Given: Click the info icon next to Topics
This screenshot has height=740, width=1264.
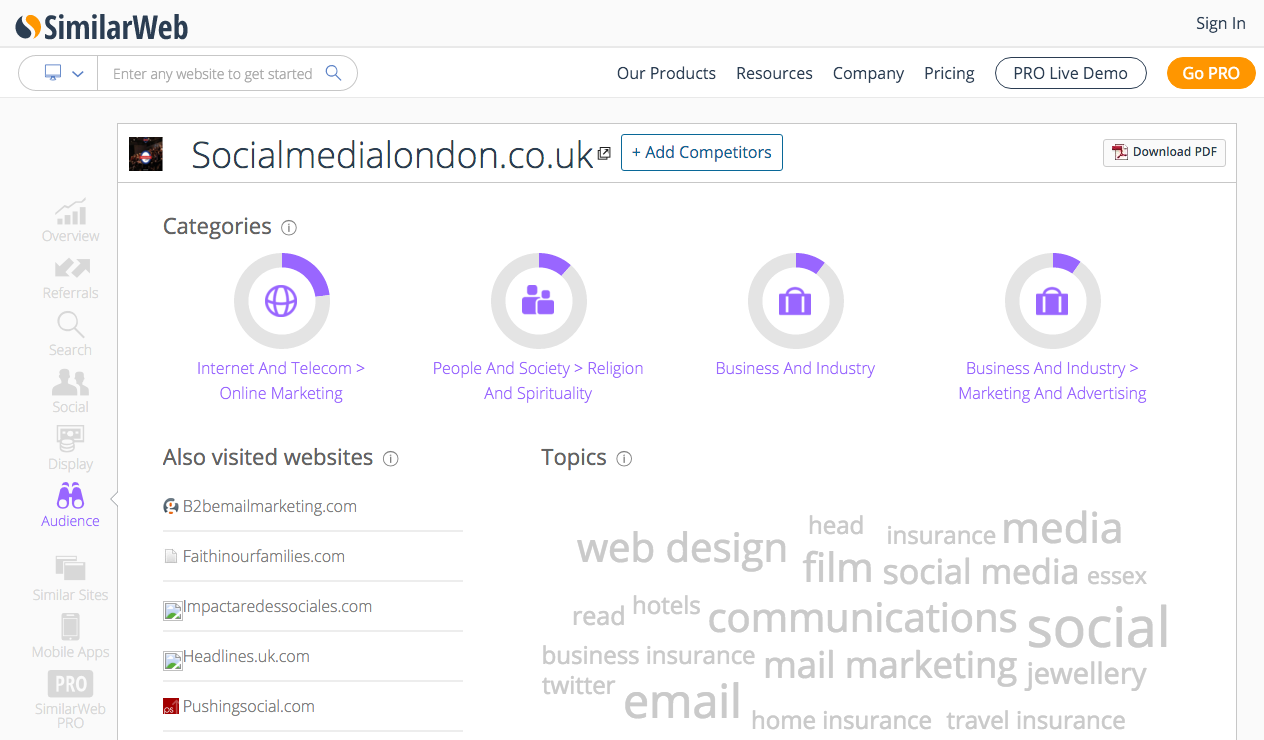Looking at the screenshot, I should click(x=624, y=459).
